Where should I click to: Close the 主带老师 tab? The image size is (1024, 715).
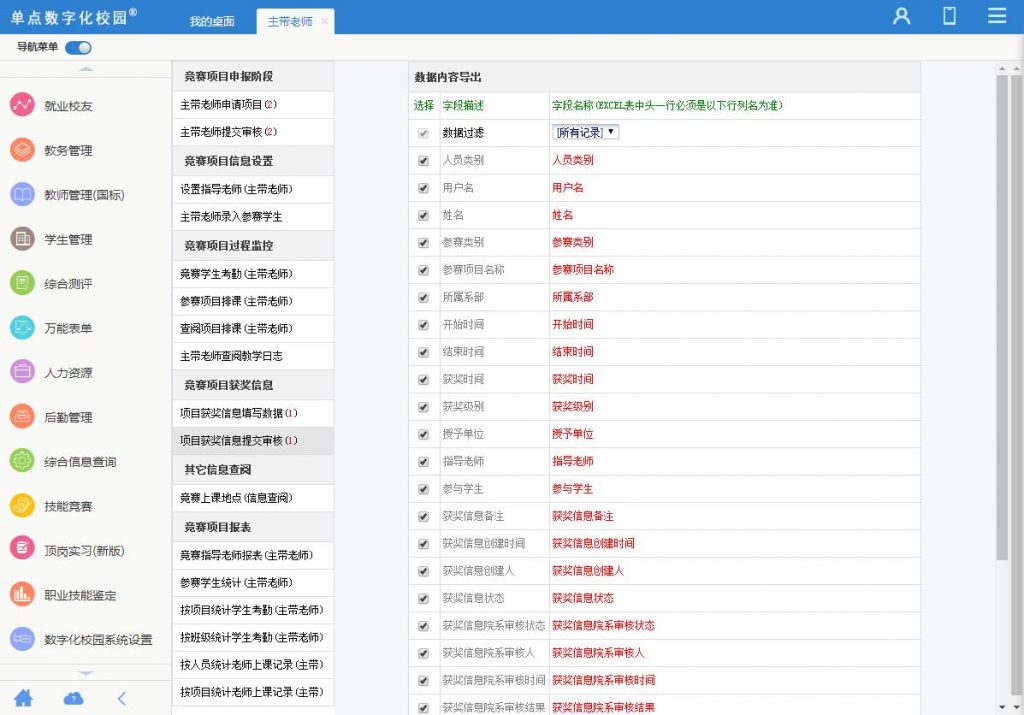[325, 22]
